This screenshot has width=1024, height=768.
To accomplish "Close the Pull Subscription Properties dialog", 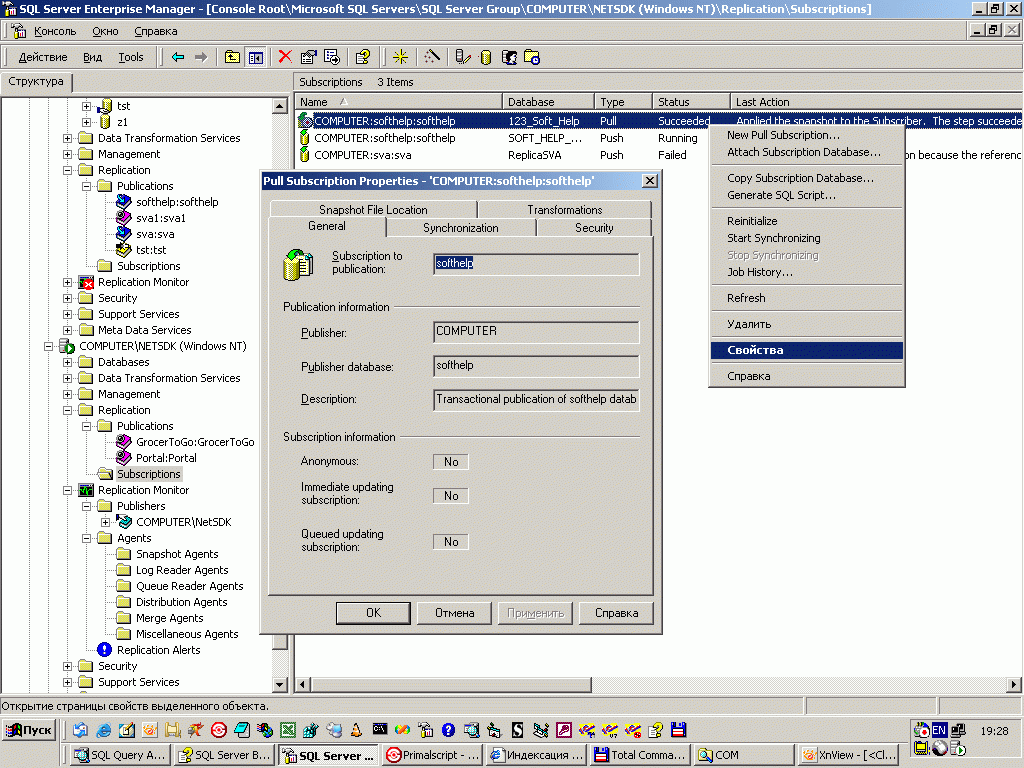I will tap(650, 181).
